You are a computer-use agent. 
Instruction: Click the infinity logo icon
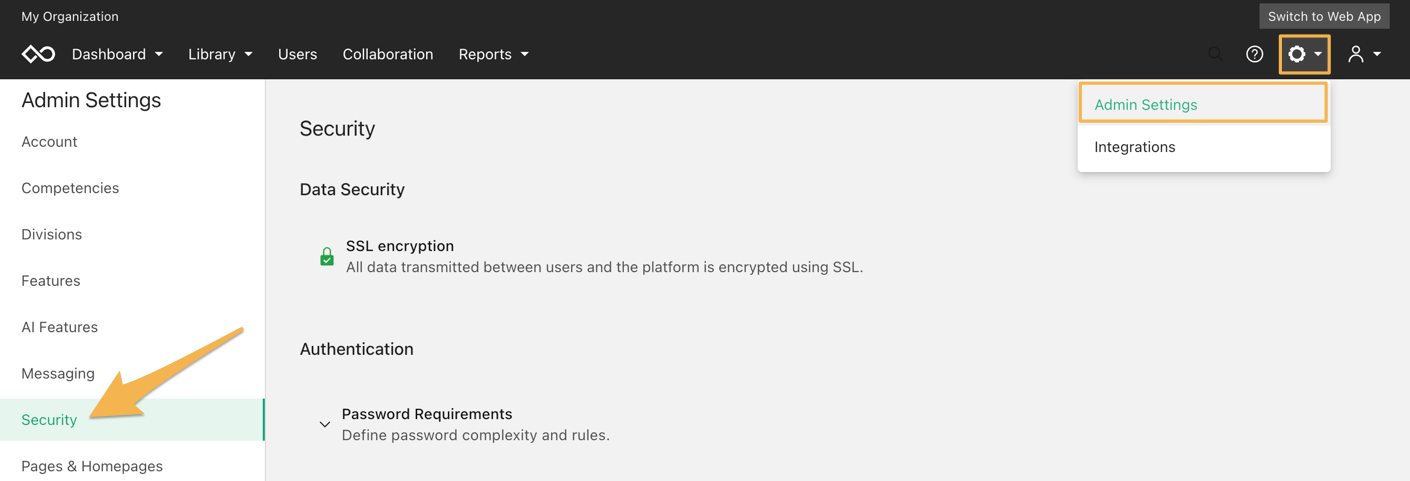pos(38,54)
